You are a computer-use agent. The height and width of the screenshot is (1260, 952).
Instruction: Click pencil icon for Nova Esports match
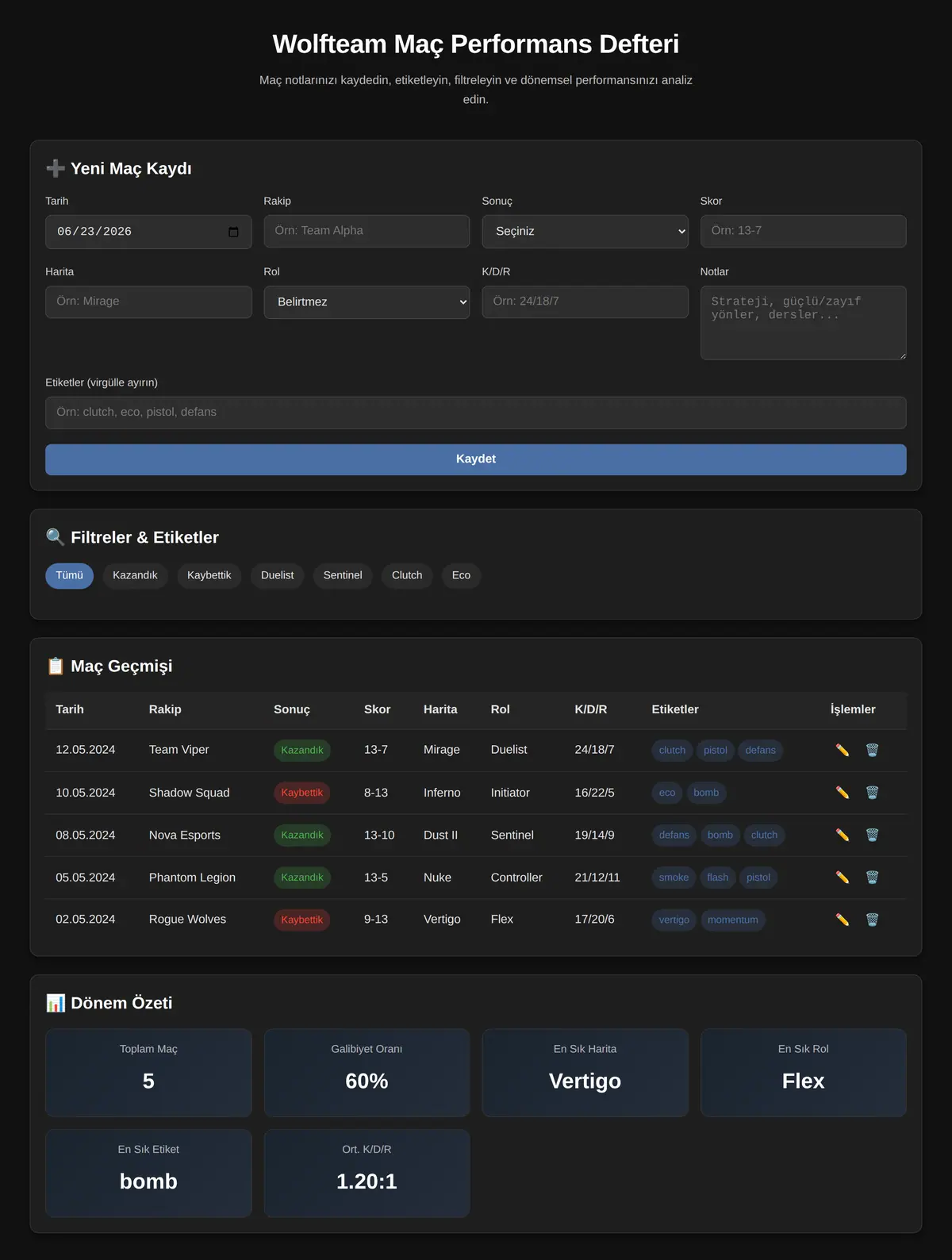pyautogui.click(x=843, y=835)
